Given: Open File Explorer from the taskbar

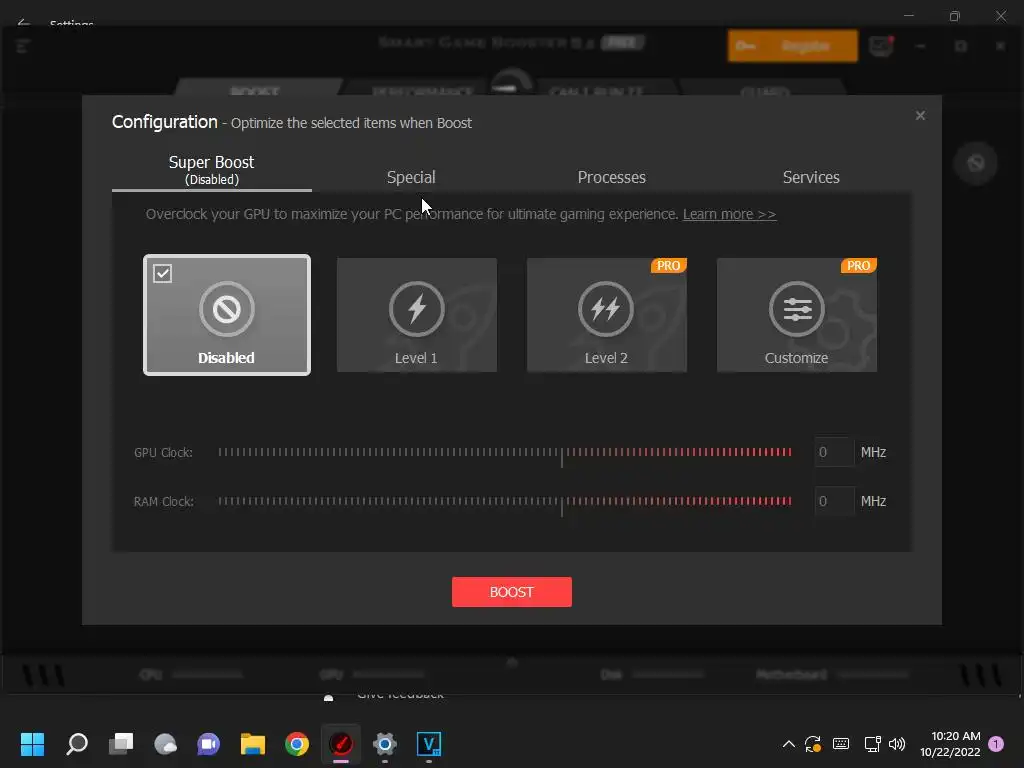Looking at the screenshot, I should coord(253,744).
